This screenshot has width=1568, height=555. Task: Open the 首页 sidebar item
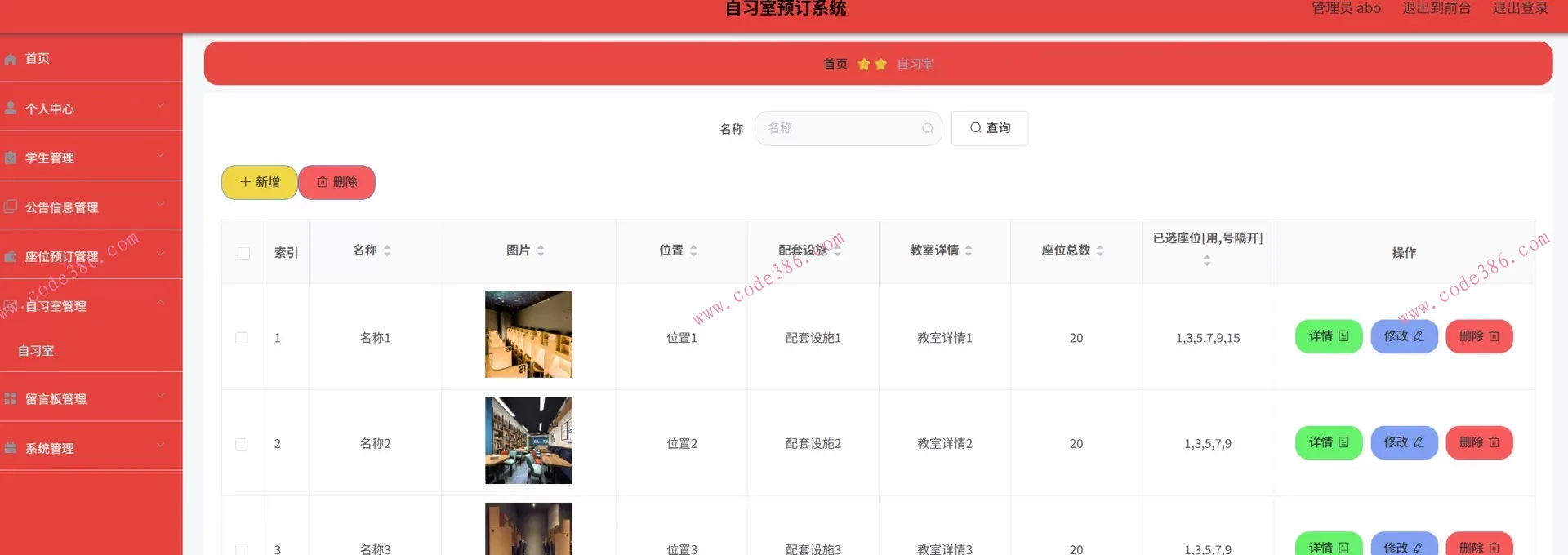pyautogui.click(x=91, y=58)
